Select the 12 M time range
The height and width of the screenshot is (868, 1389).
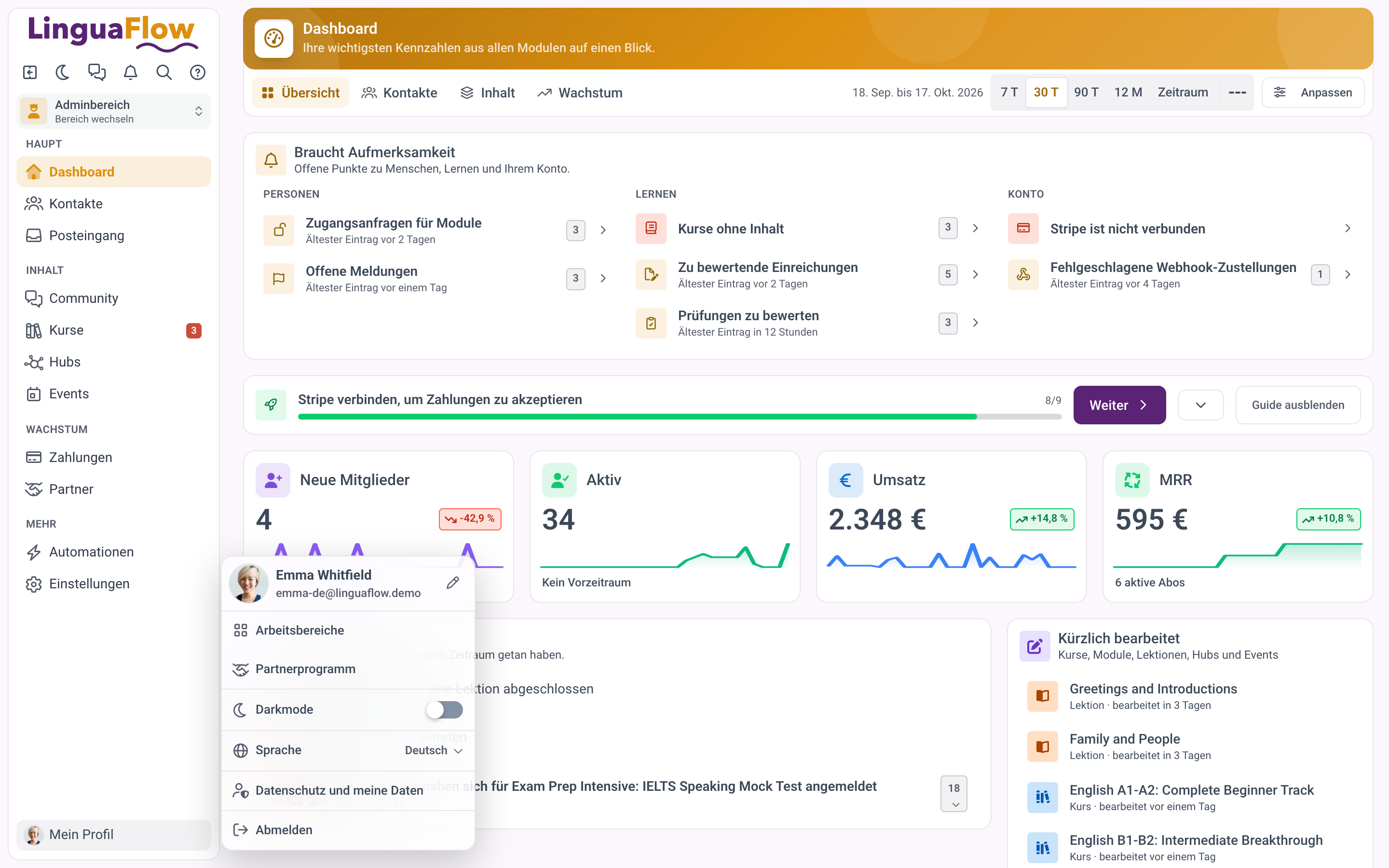click(x=1128, y=93)
